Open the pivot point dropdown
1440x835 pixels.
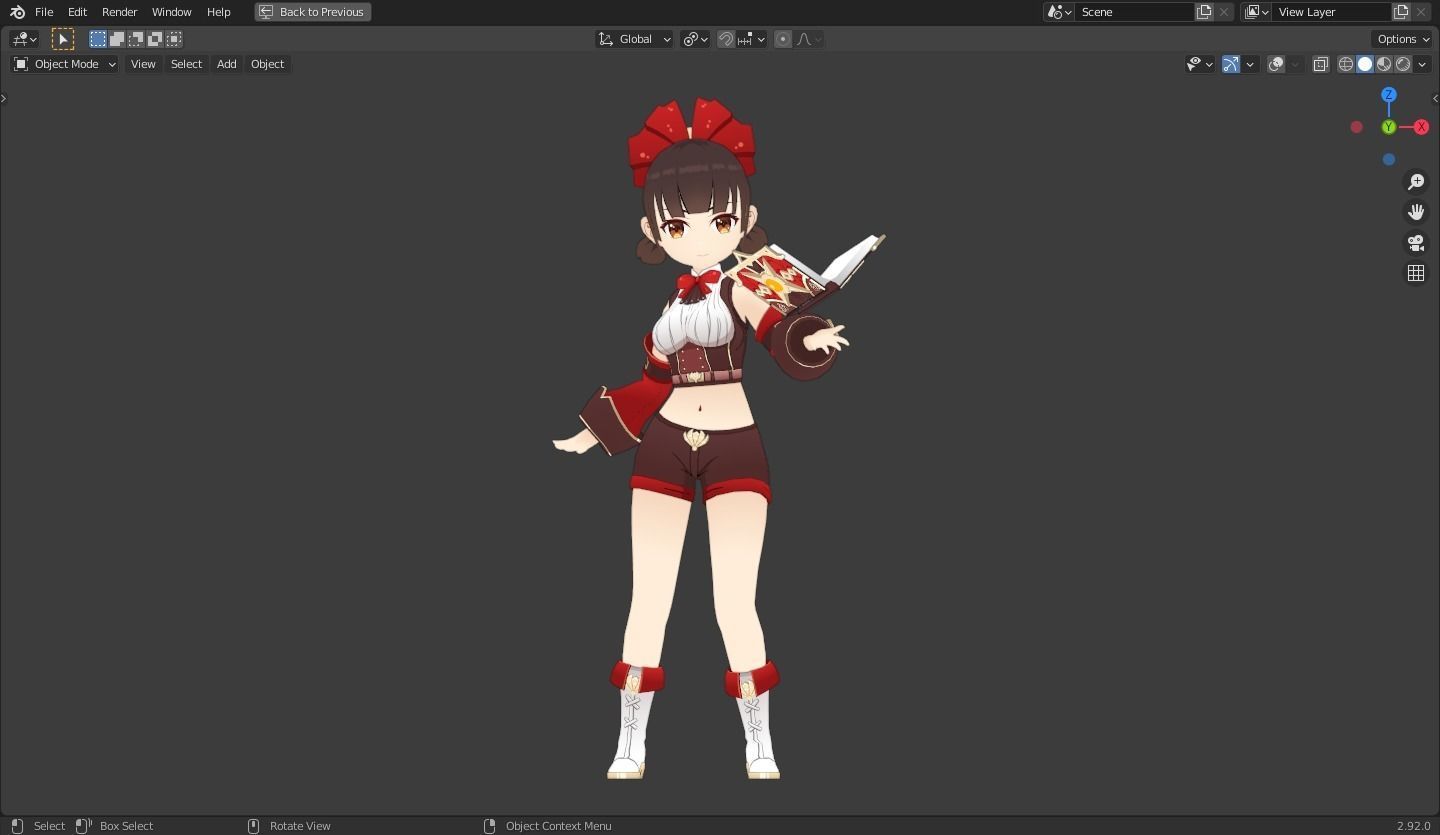point(695,39)
